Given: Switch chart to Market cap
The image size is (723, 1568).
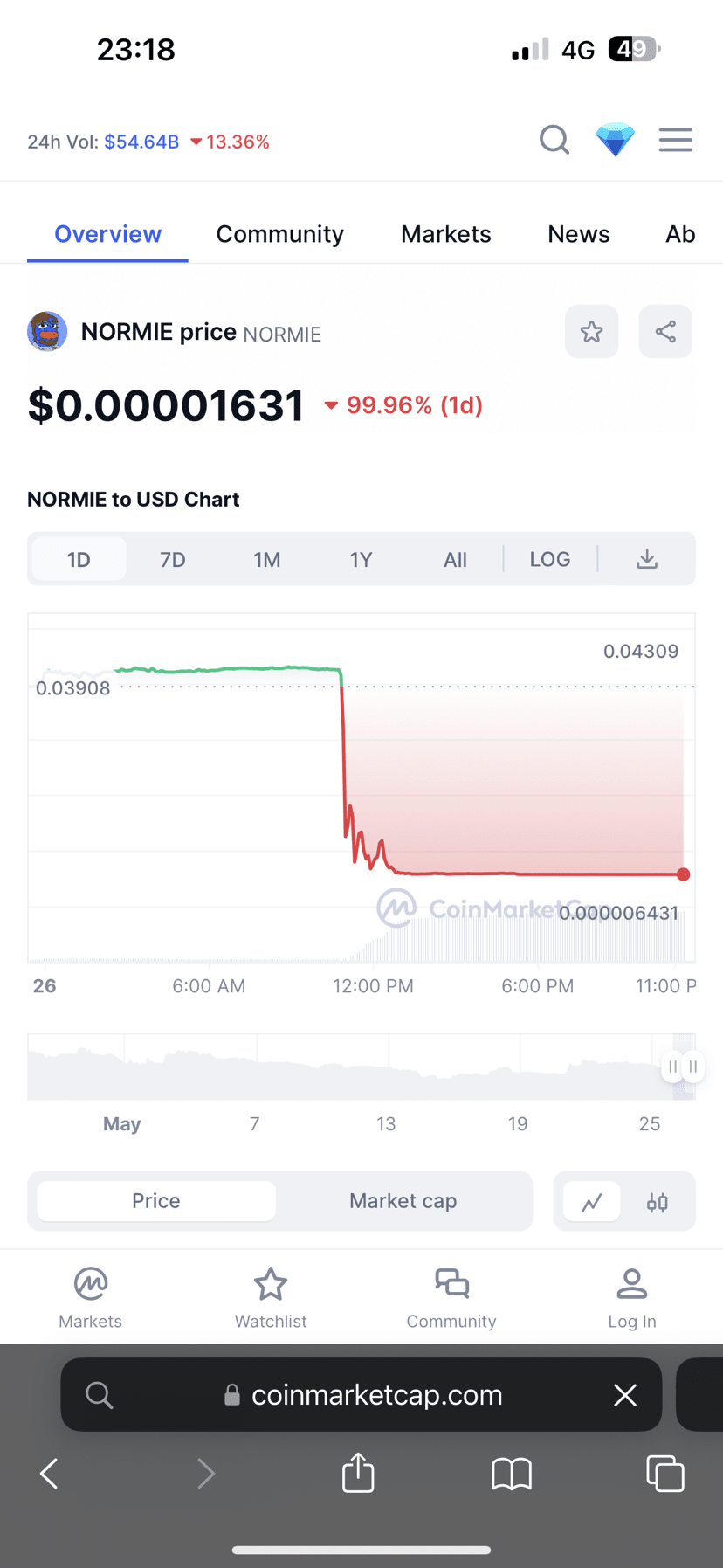Looking at the screenshot, I should click(x=403, y=1201).
